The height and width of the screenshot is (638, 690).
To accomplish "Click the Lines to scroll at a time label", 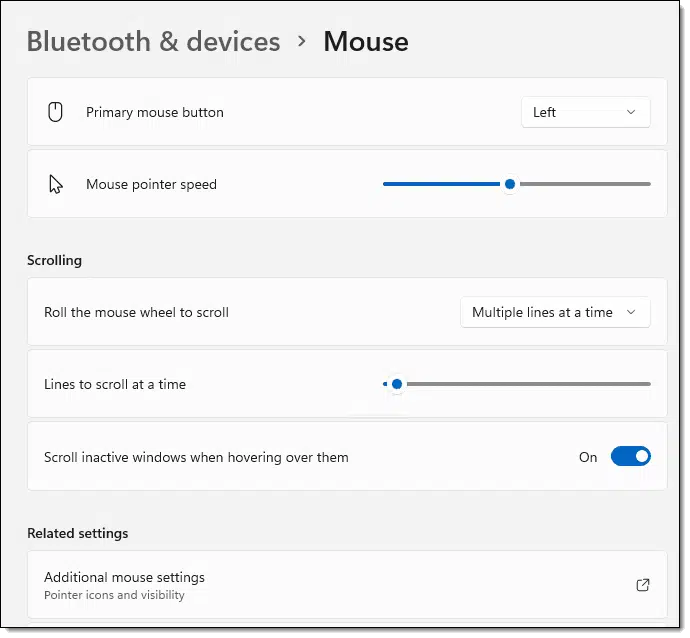I will pyautogui.click(x=115, y=385).
